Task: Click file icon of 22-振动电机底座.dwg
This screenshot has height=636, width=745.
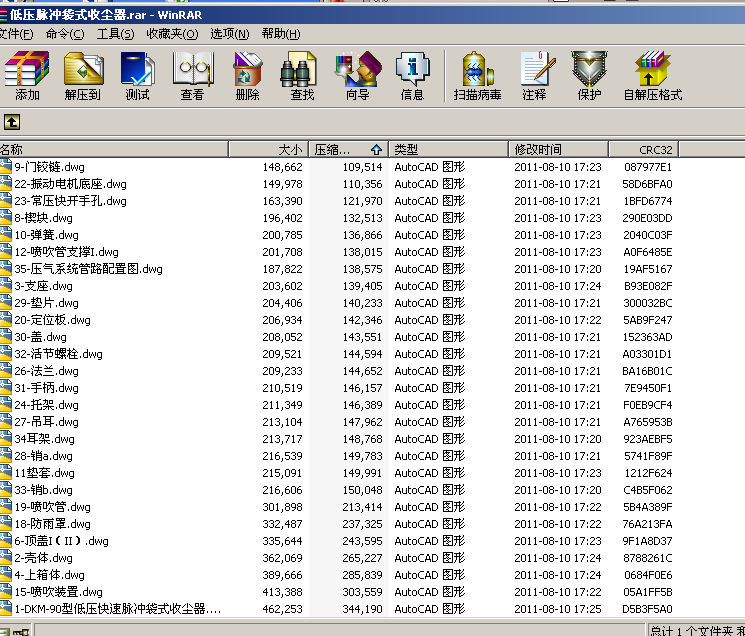Action: click(x=6, y=183)
